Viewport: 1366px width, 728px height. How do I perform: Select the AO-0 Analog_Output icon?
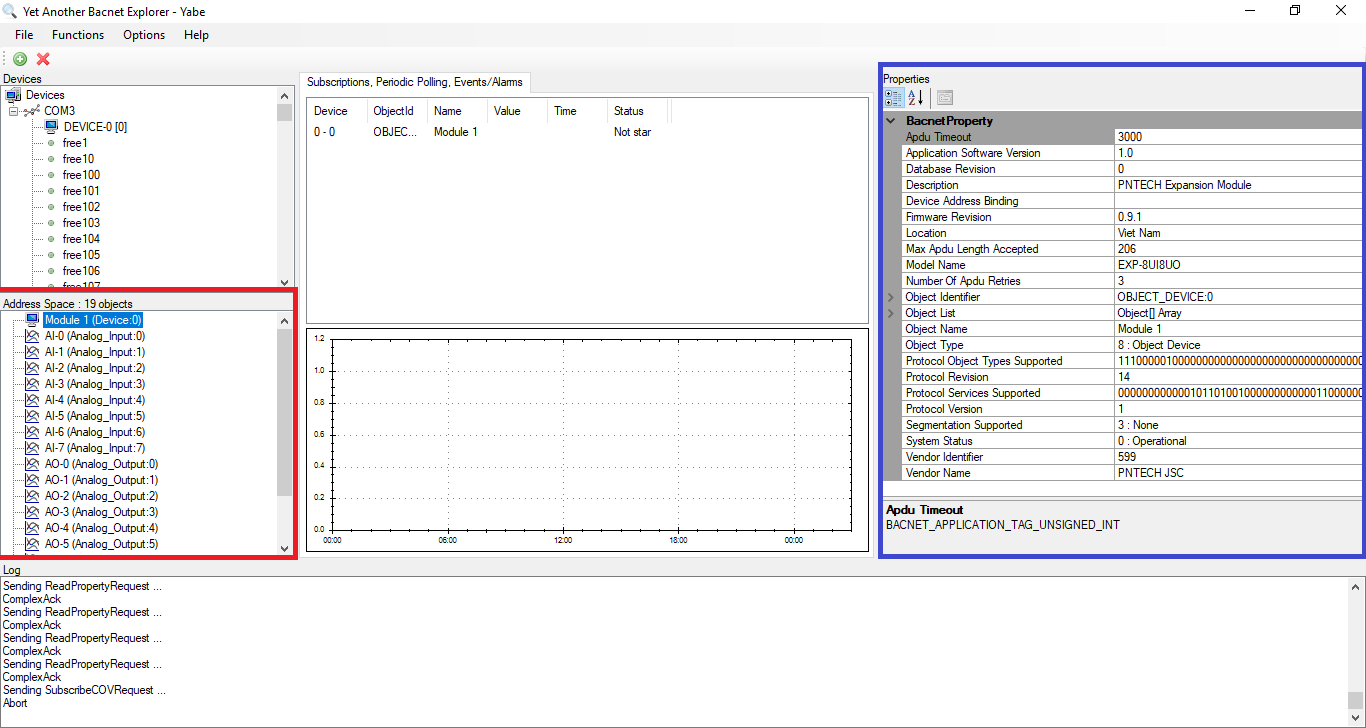point(31,464)
